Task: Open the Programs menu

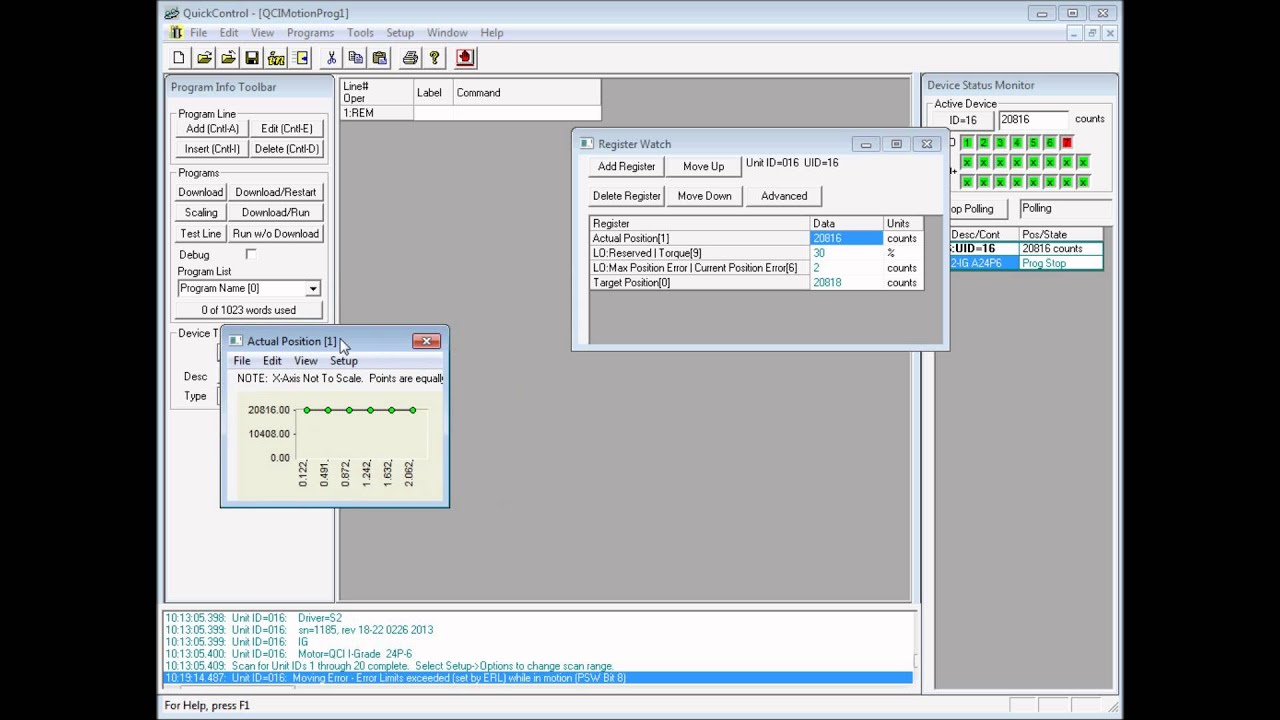Action: 310,33
